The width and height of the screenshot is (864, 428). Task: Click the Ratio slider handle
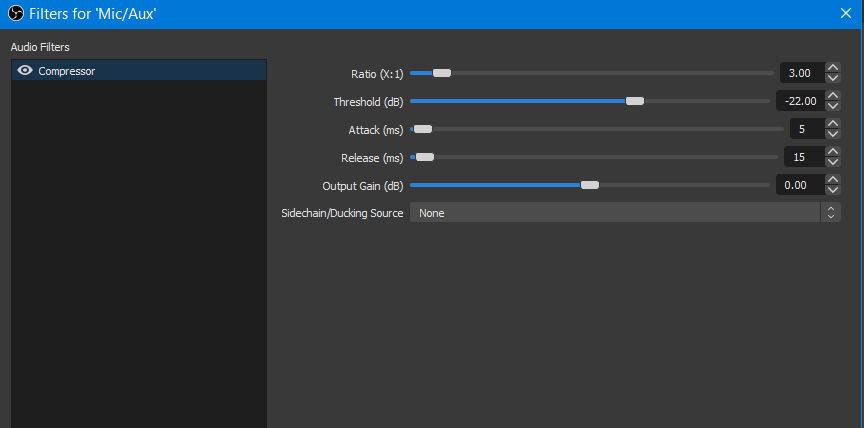[441, 73]
